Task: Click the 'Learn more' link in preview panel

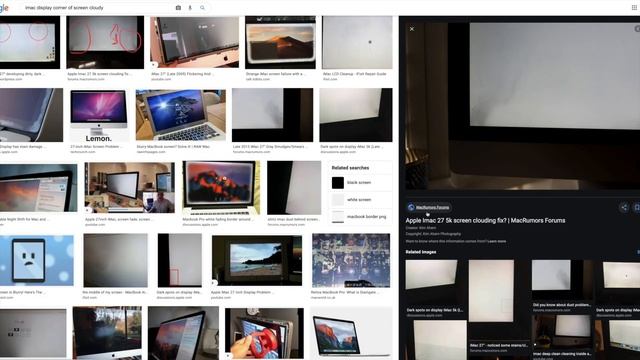Action: (x=497, y=241)
